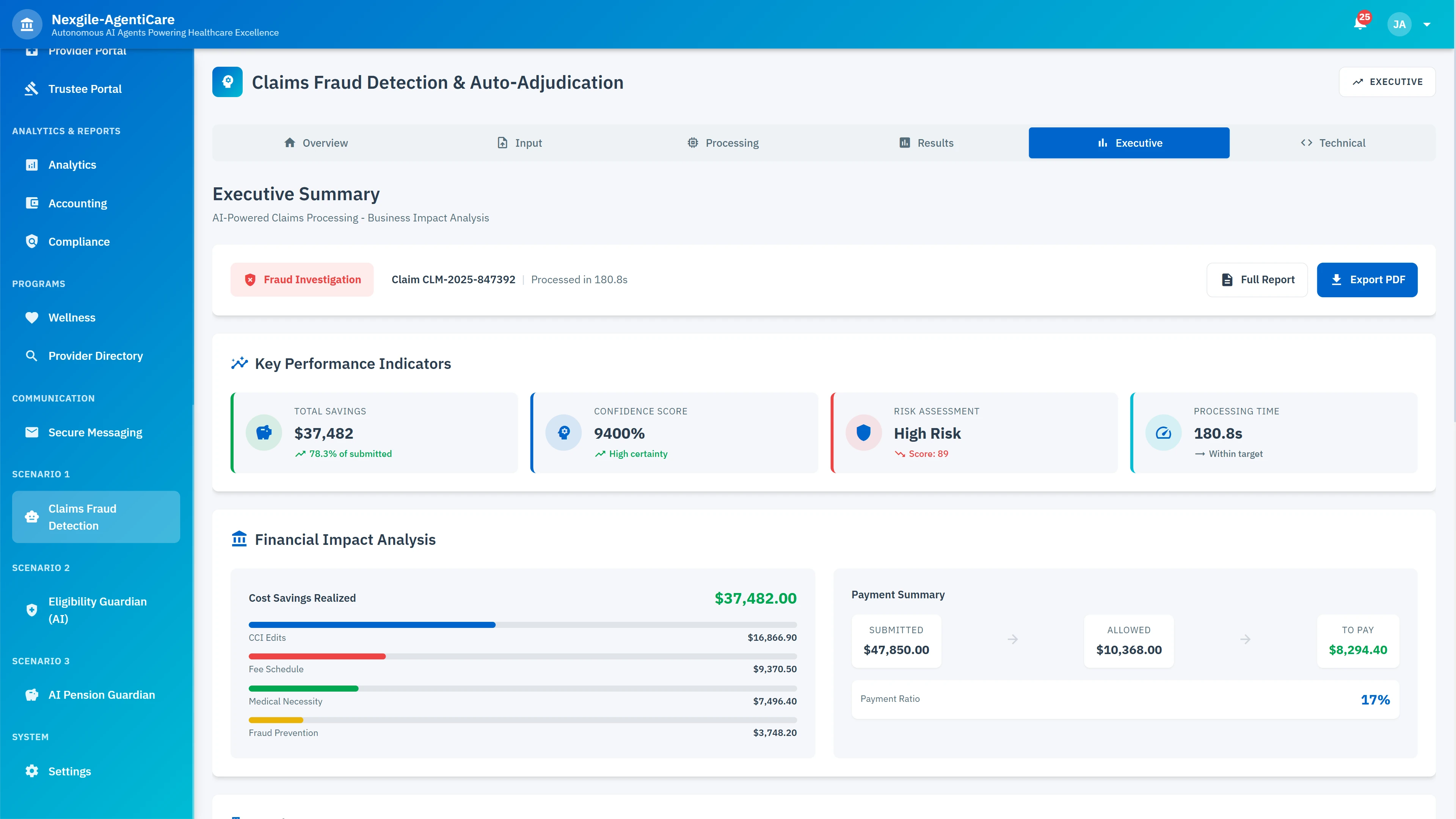Select the Fraud Investigation badge
The height and width of the screenshot is (819, 1456).
click(x=302, y=279)
